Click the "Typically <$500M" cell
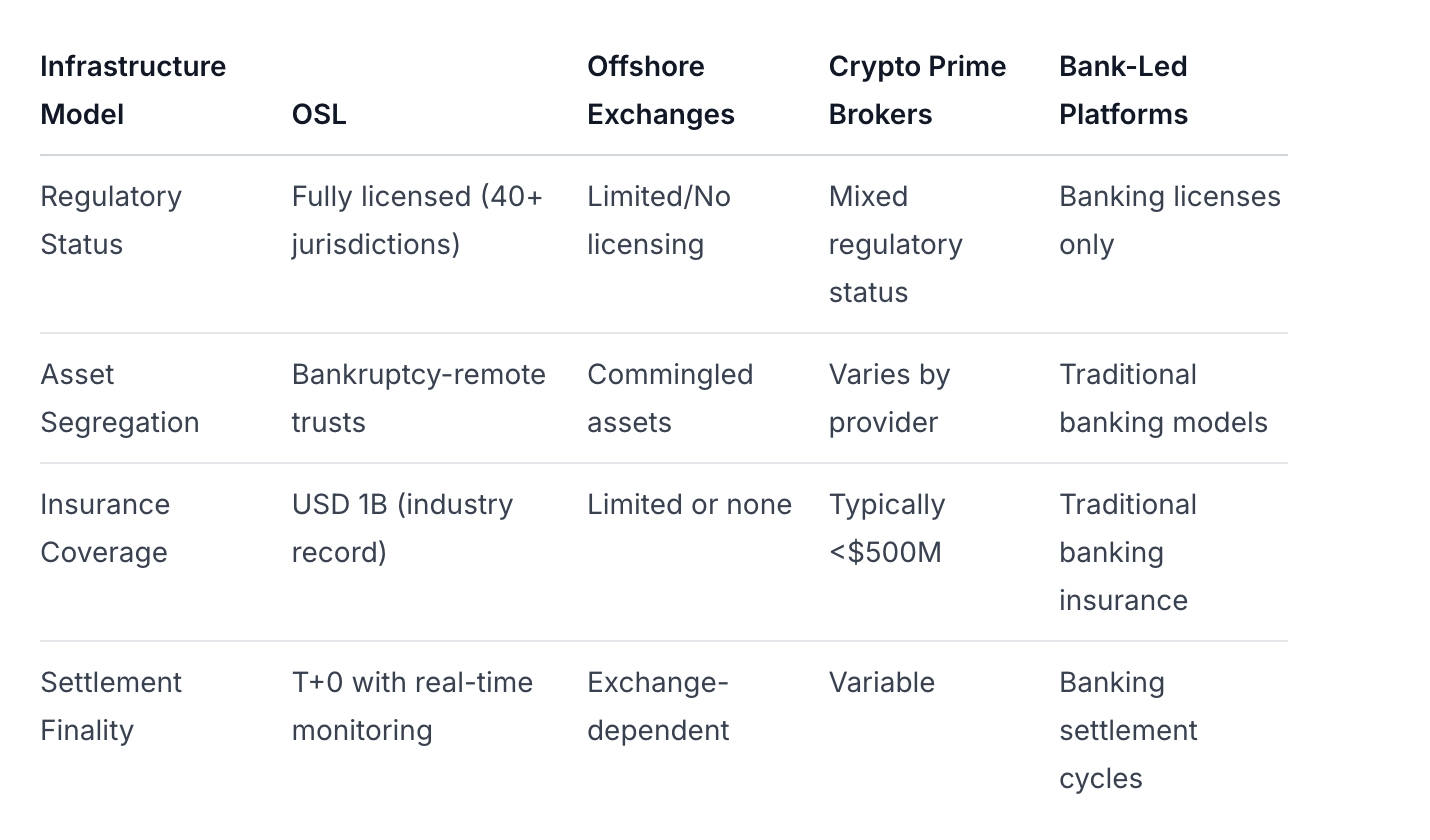This screenshot has width=1430, height=840. click(886, 528)
